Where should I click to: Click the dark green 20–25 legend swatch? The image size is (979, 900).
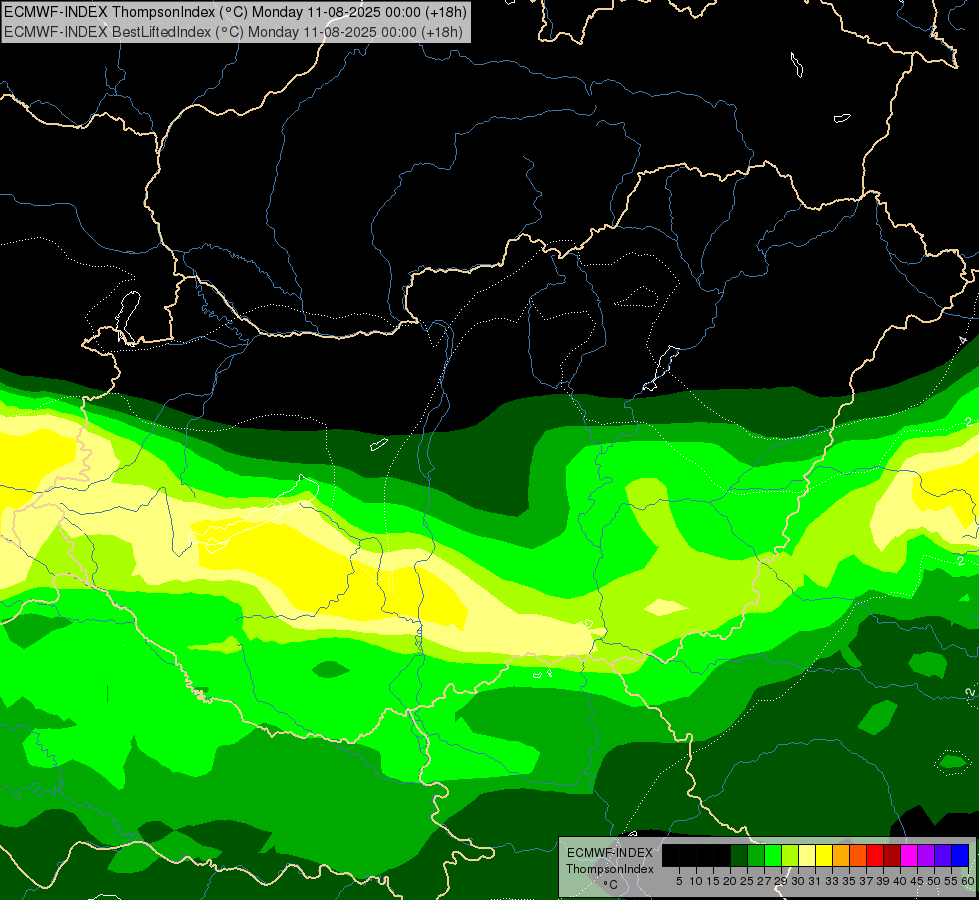739,855
